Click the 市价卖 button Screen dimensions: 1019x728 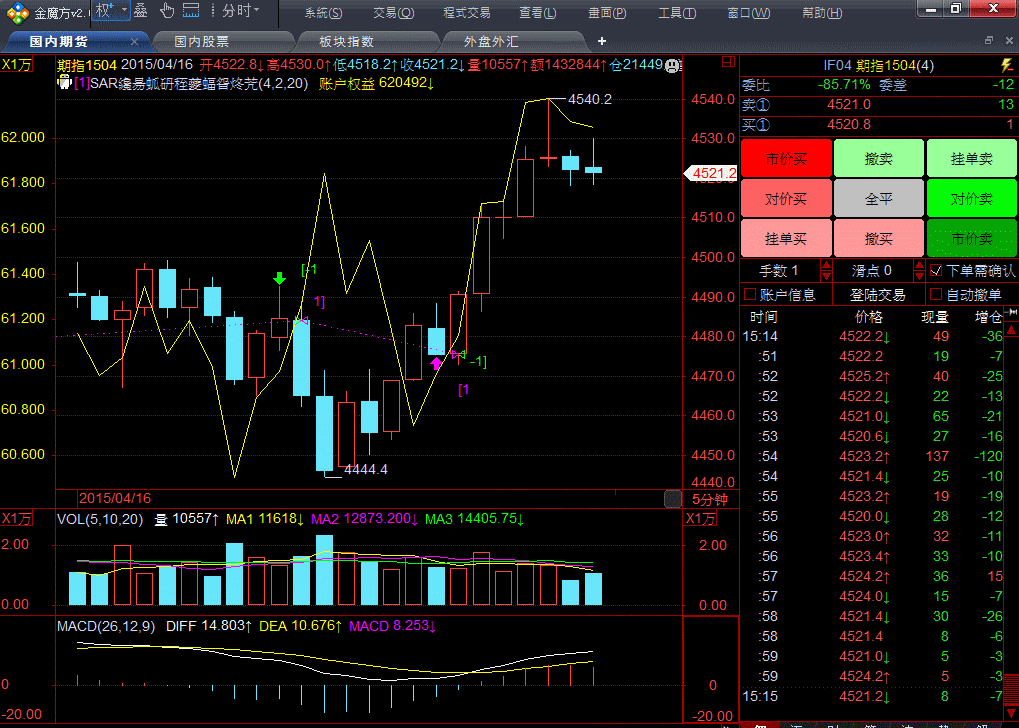[972, 239]
